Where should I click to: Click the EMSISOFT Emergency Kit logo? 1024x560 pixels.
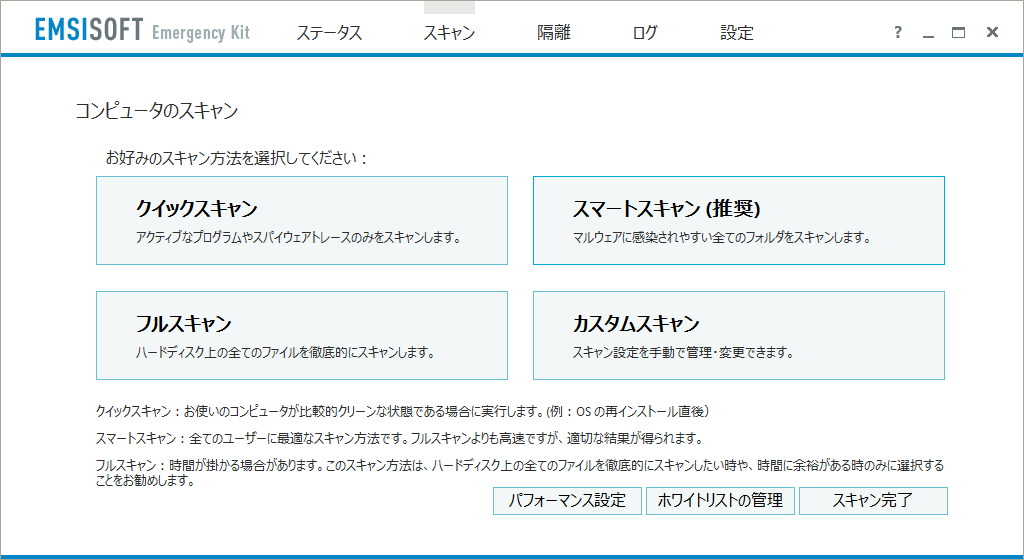[142, 30]
